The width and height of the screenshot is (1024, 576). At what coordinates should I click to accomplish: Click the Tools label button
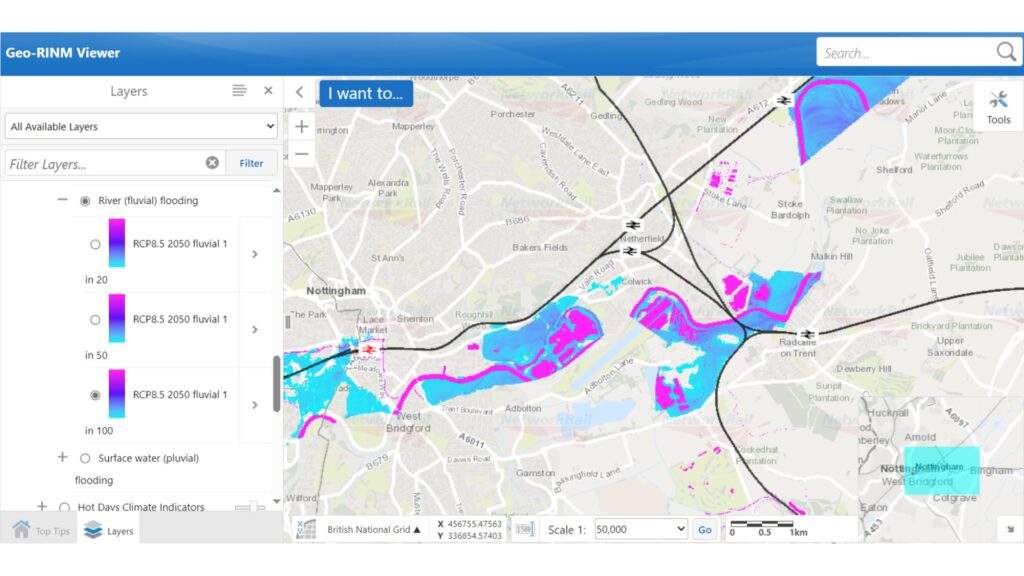tap(998, 120)
